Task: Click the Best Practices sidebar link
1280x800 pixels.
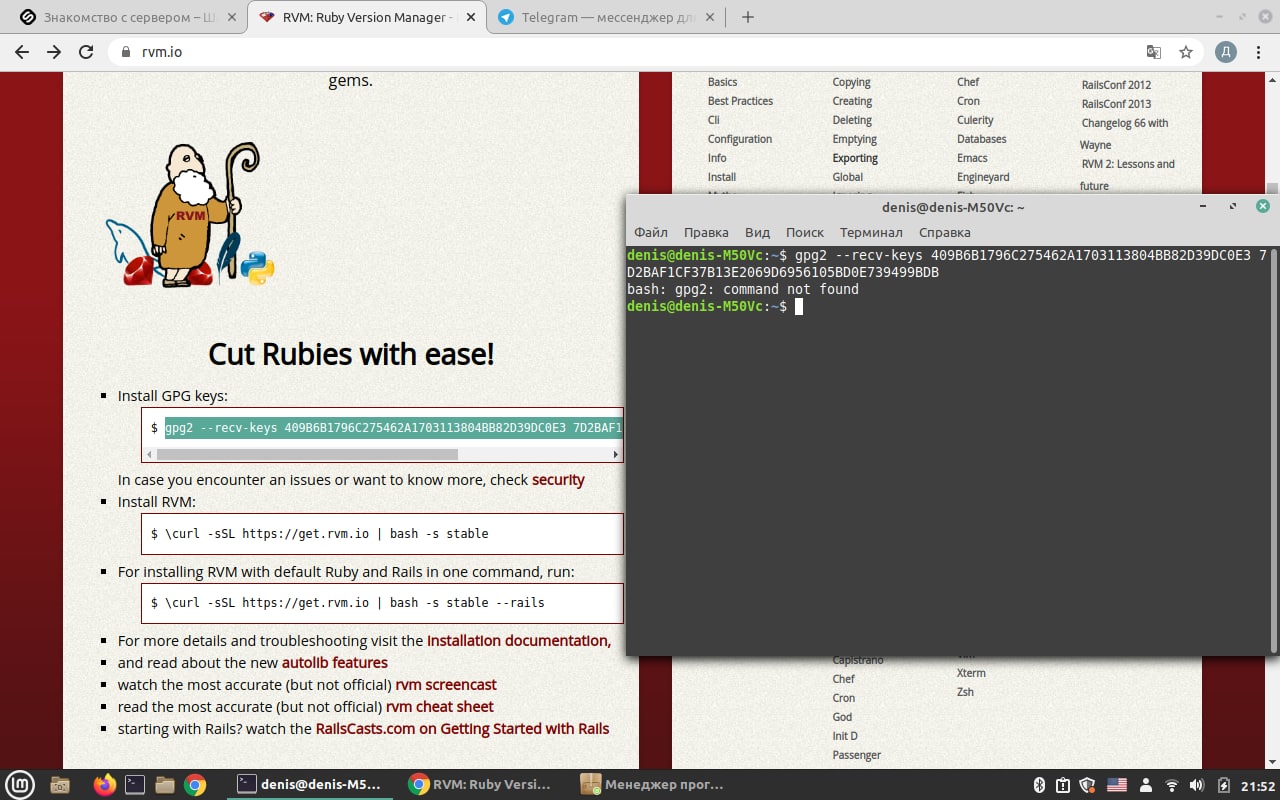Action: pos(740,101)
